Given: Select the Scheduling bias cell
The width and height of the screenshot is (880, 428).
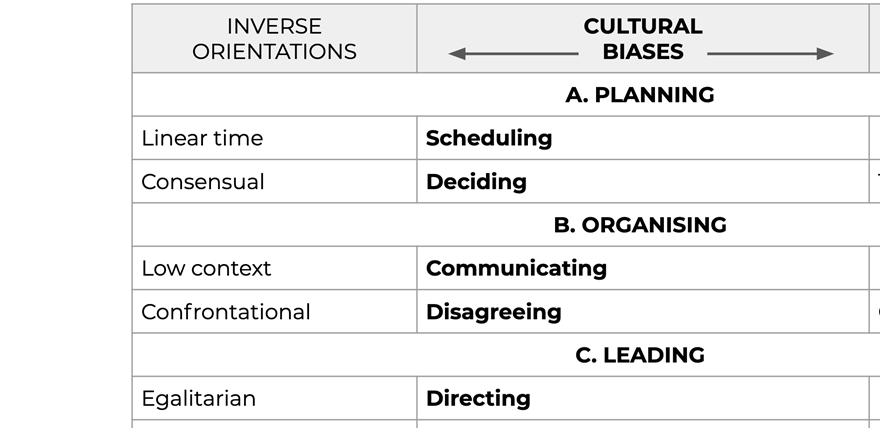Looking at the screenshot, I should [643, 138].
